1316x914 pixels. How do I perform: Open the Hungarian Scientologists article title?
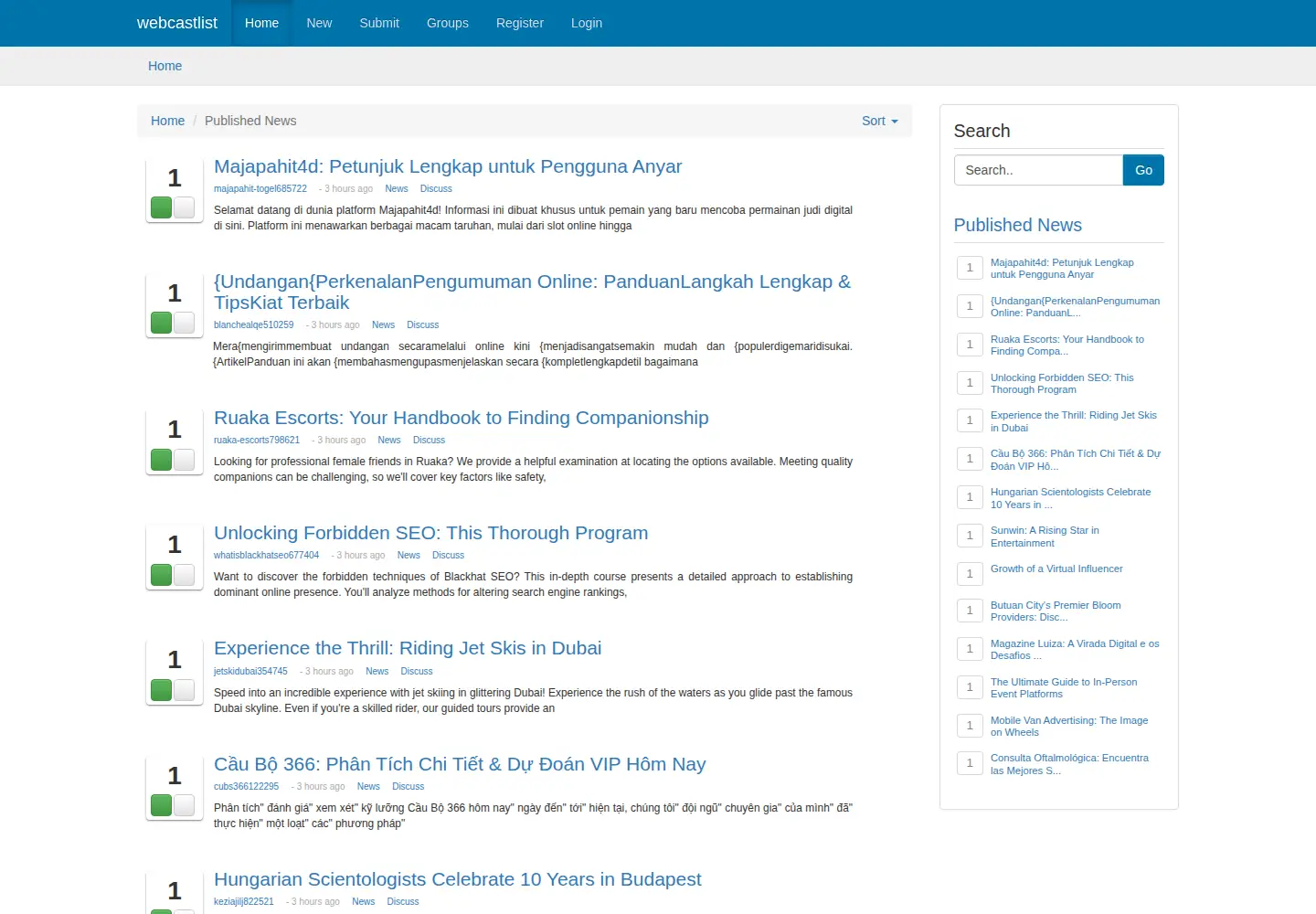(x=458, y=879)
